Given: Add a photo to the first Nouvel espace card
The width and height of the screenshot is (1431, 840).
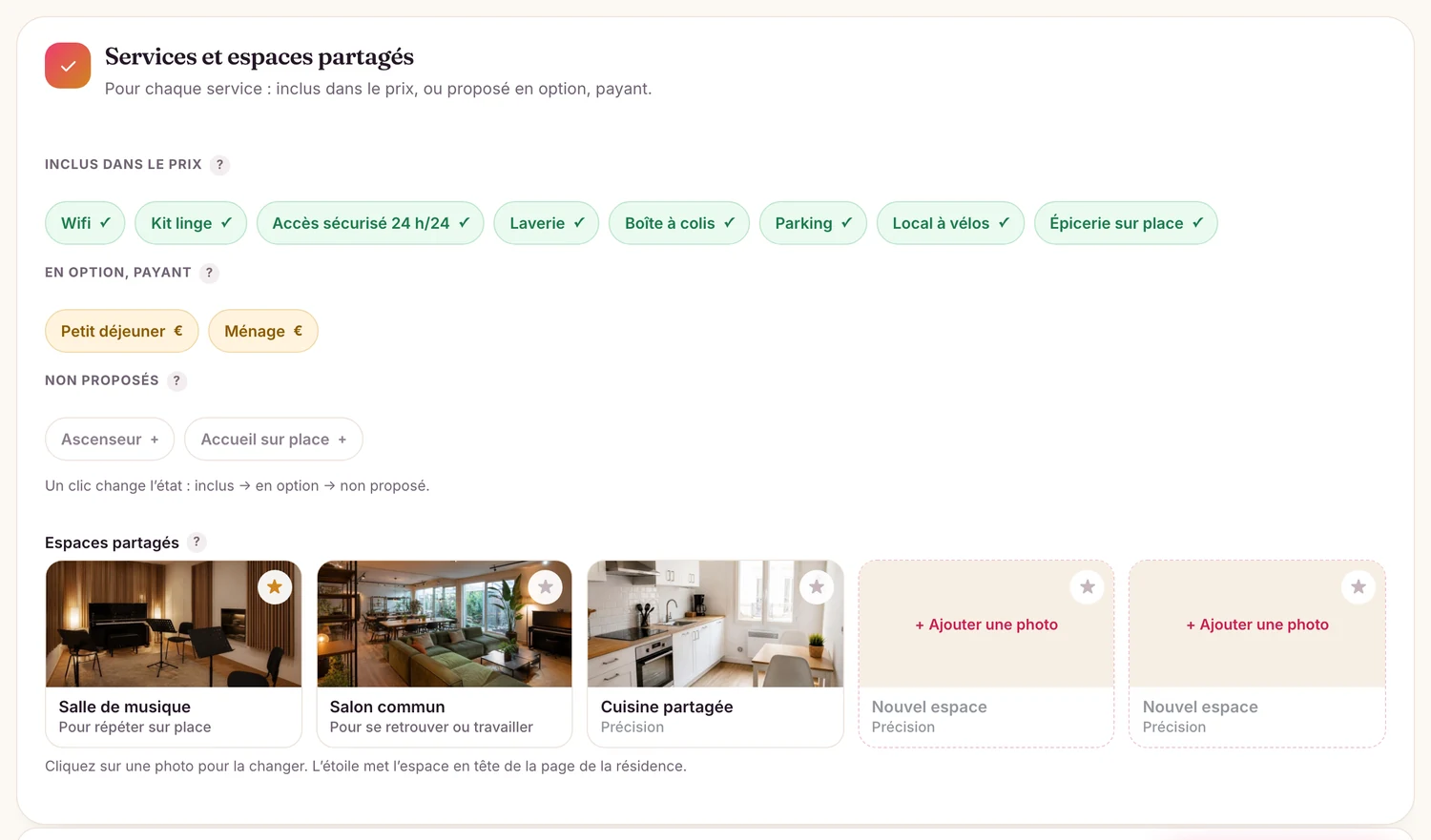Looking at the screenshot, I should (x=986, y=625).
